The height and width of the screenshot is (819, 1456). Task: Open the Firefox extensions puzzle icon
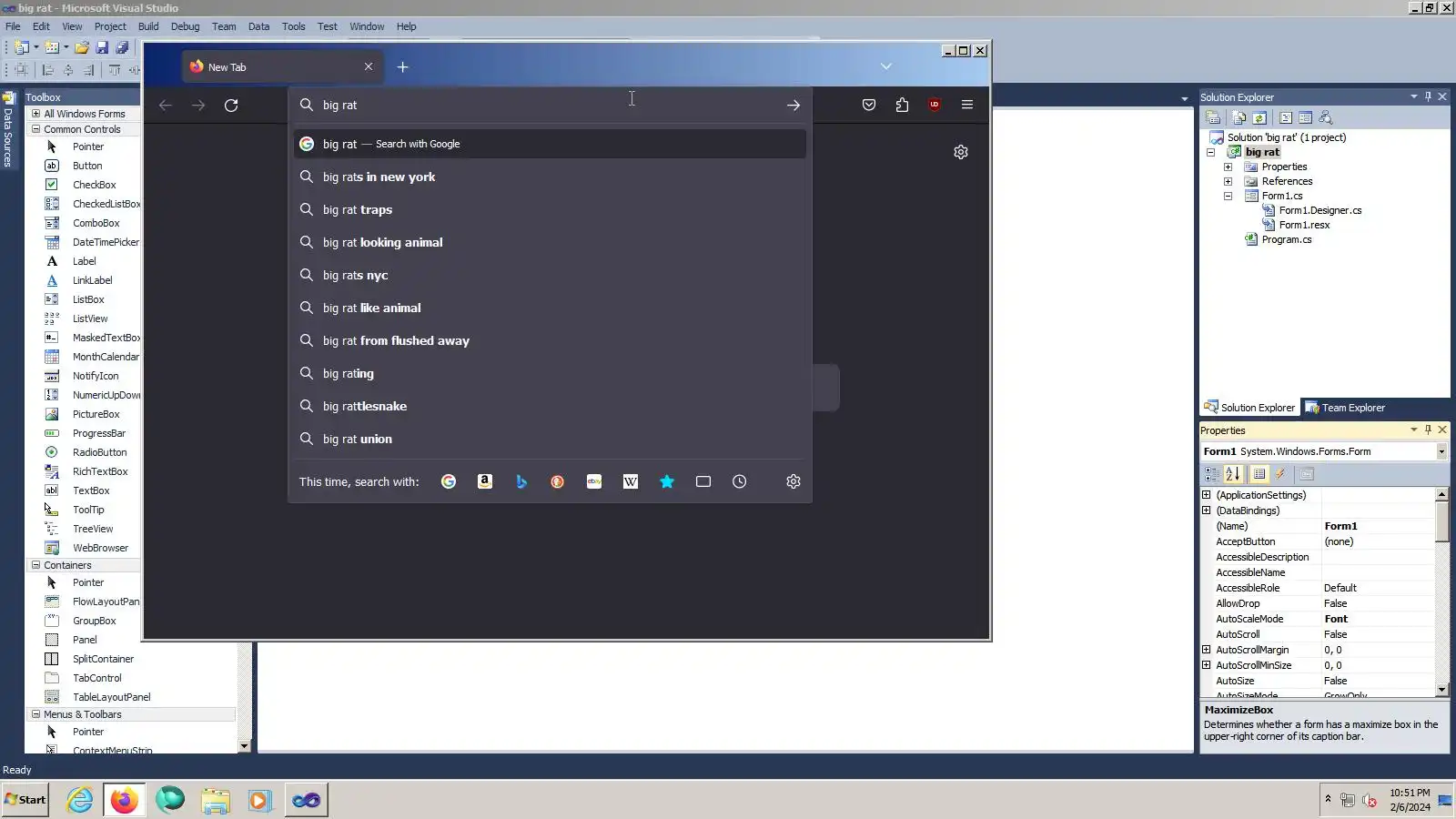coord(902,105)
